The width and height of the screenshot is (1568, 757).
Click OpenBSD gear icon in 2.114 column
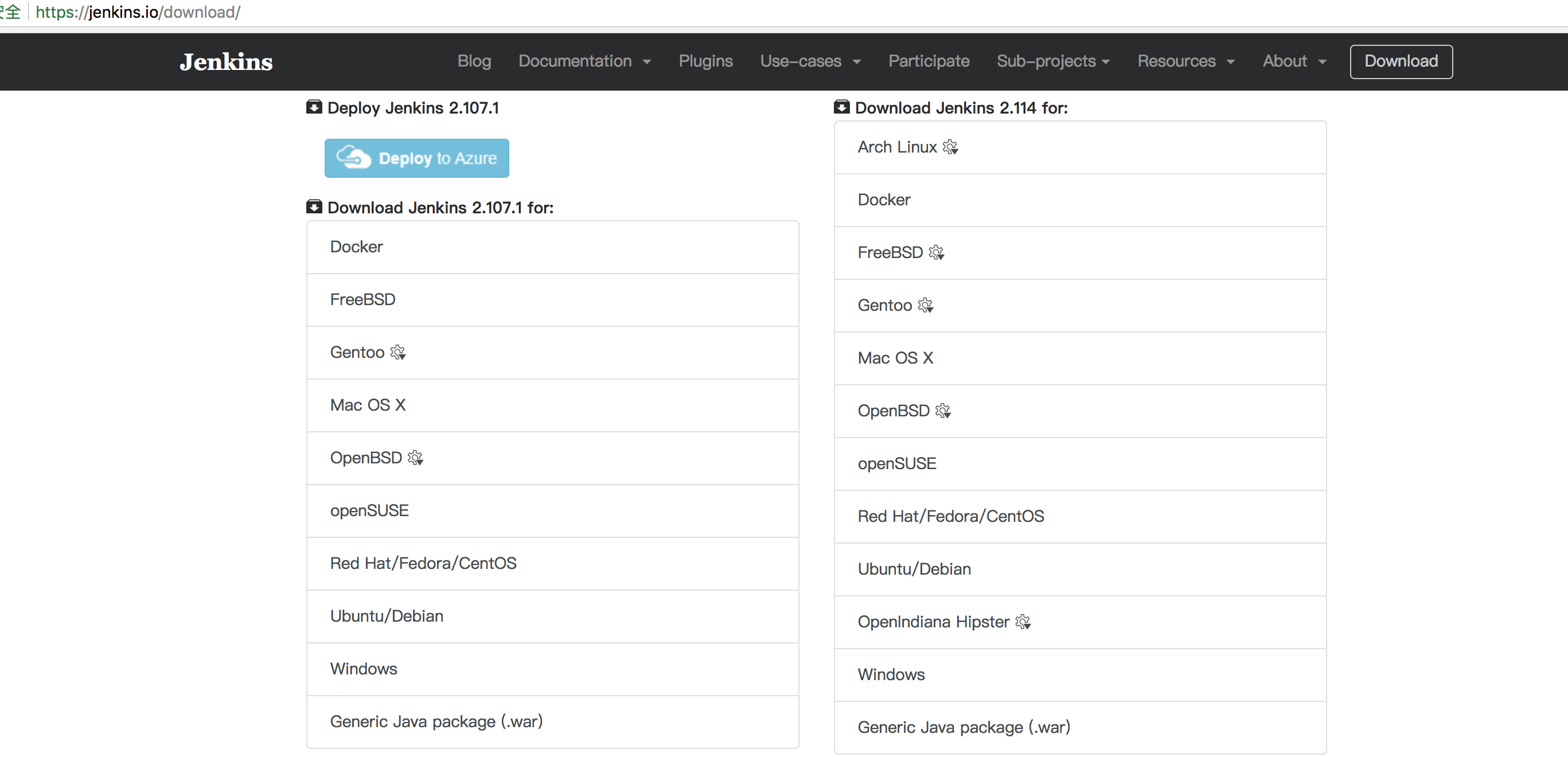tap(943, 411)
